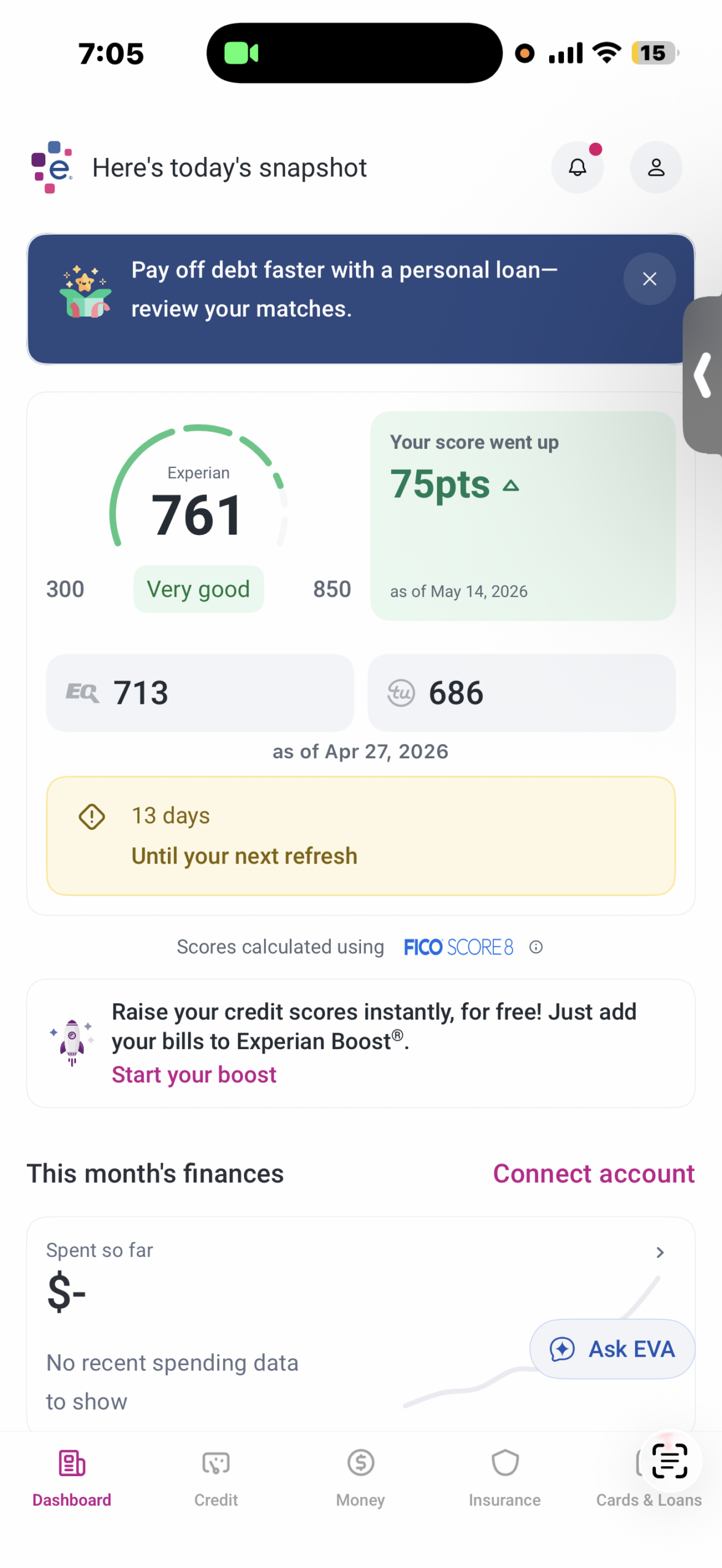The image size is (722, 1568).
Task: Tap the Equifax 713 score tile
Action: click(200, 693)
